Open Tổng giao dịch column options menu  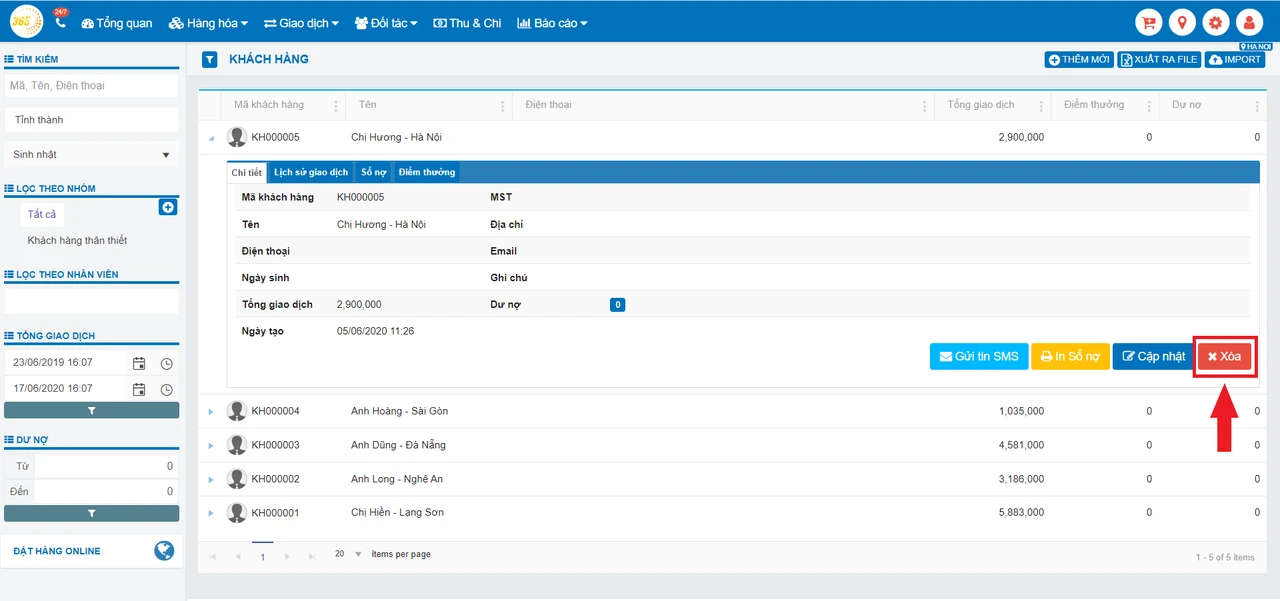point(1041,105)
